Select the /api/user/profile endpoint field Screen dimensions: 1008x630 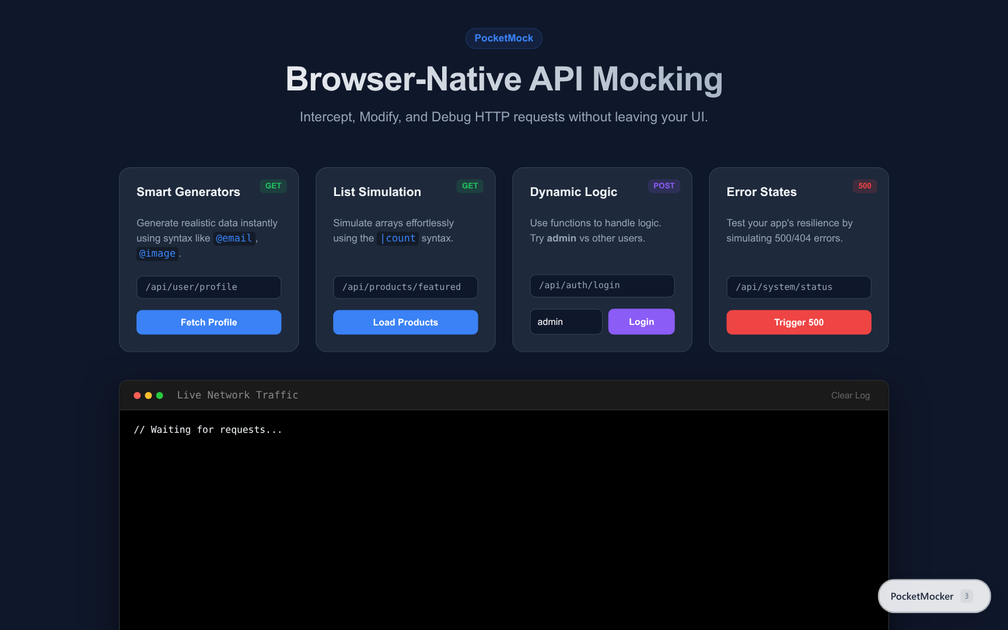point(208,286)
